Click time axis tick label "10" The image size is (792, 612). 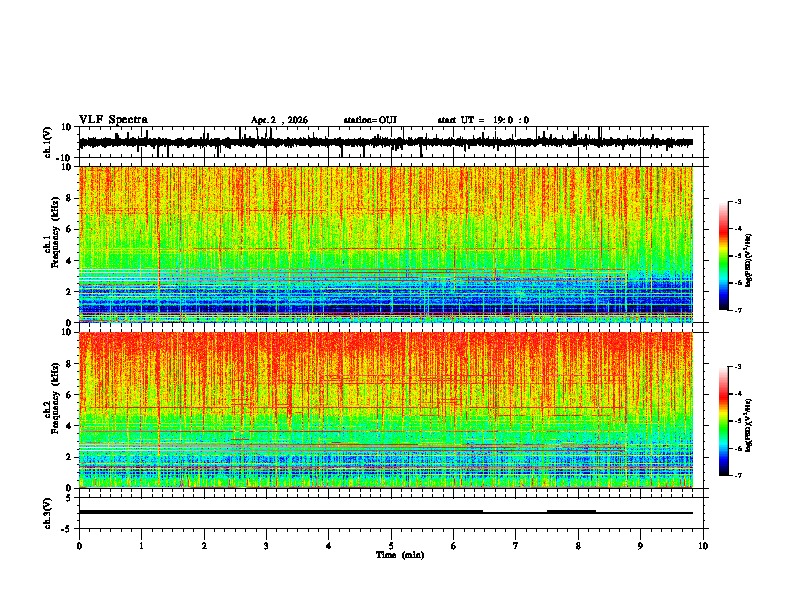pyautogui.click(x=703, y=546)
